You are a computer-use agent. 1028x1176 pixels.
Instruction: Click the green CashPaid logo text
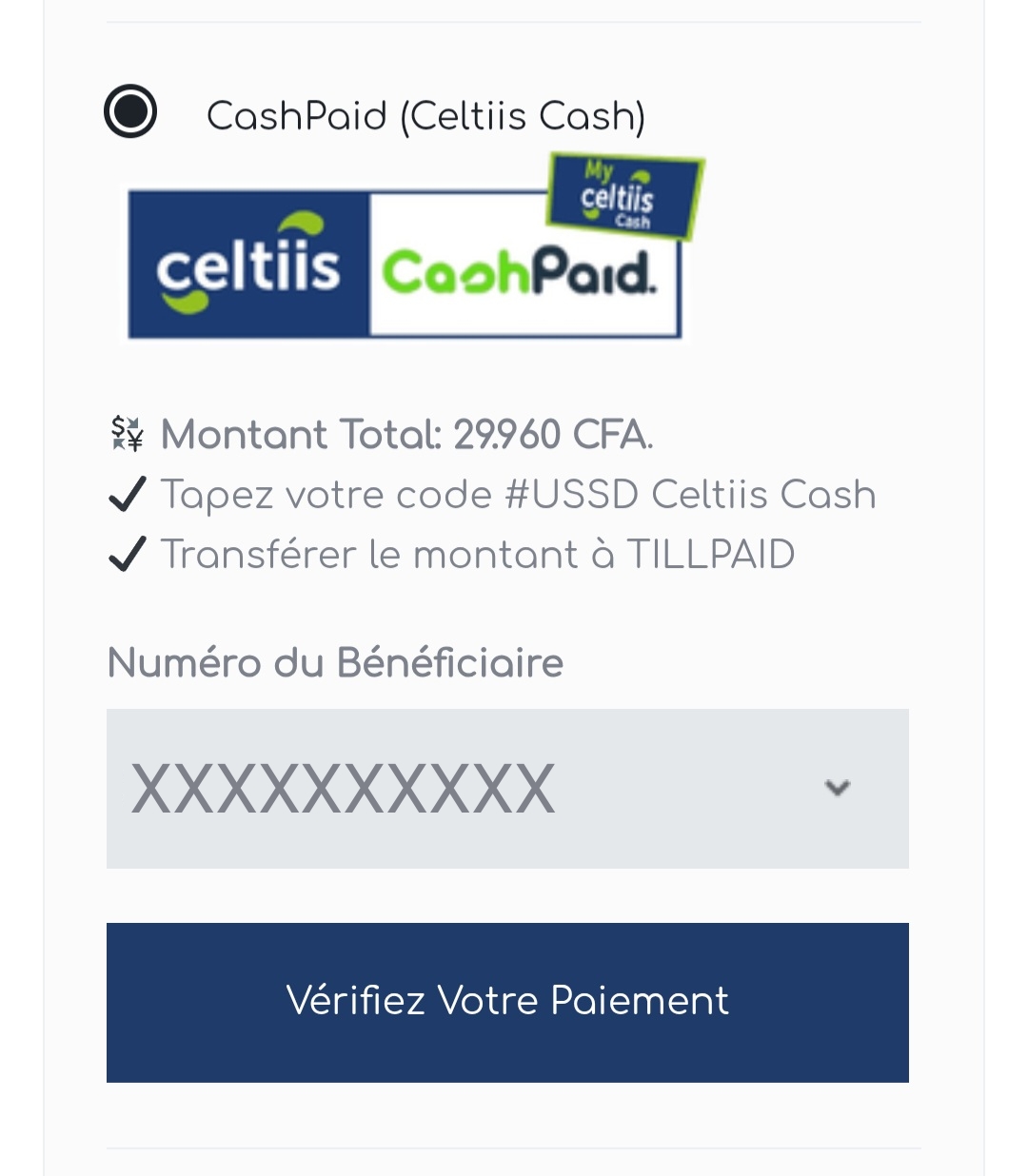(x=519, y=273)
